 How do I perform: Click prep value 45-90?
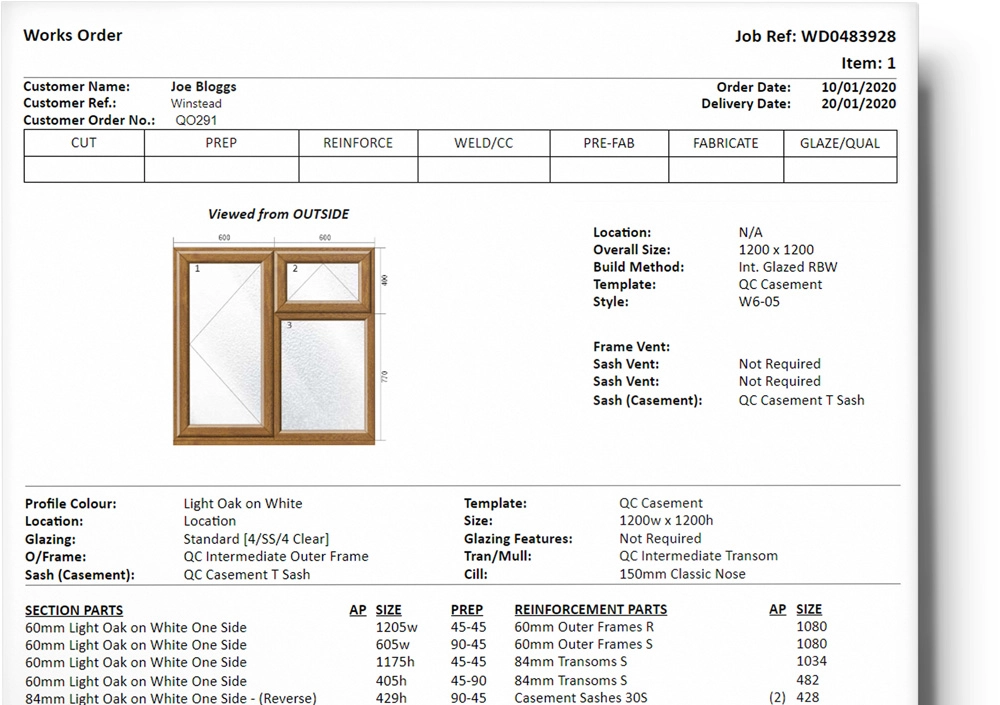click(469, 681)
